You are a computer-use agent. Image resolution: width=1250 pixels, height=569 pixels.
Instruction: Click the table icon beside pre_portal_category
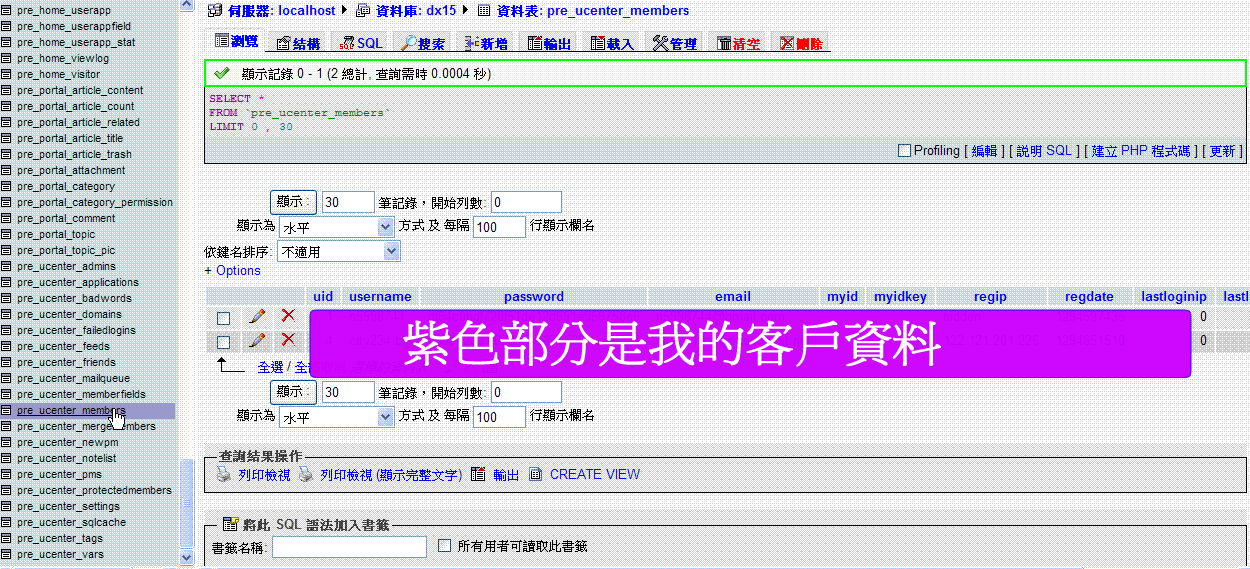6,186
